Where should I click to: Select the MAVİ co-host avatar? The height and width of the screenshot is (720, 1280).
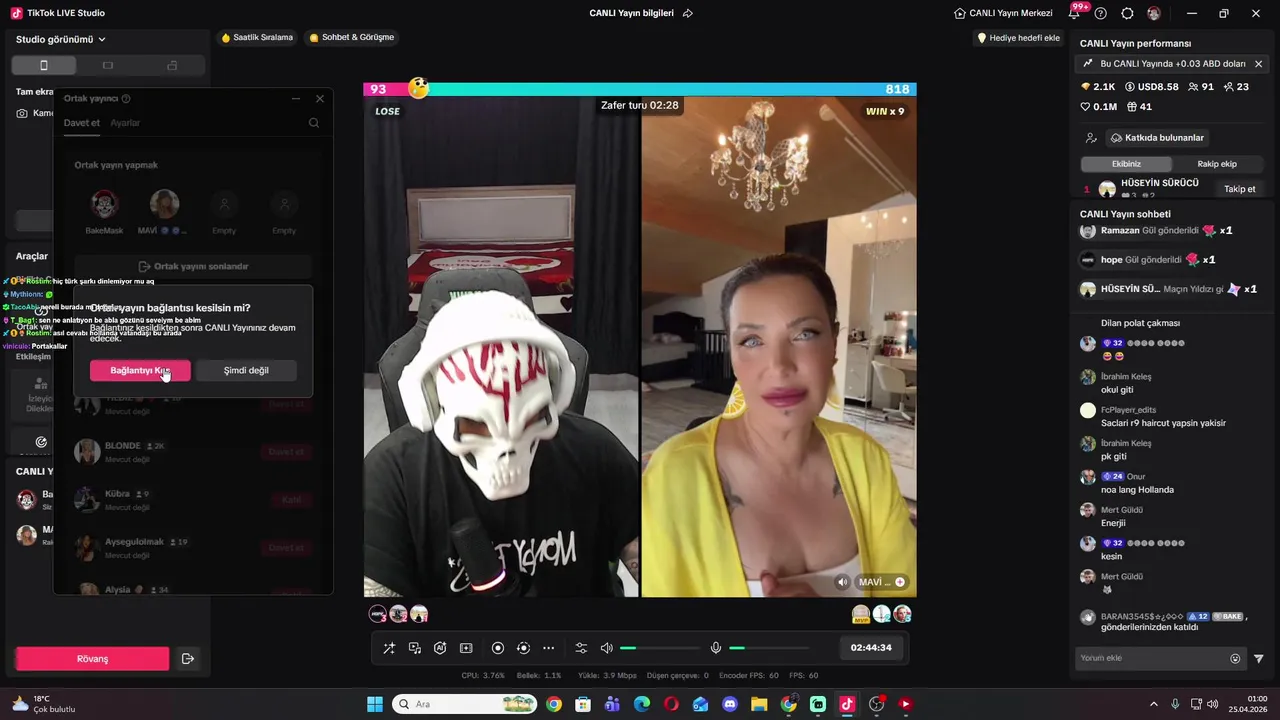pos(164,204)
